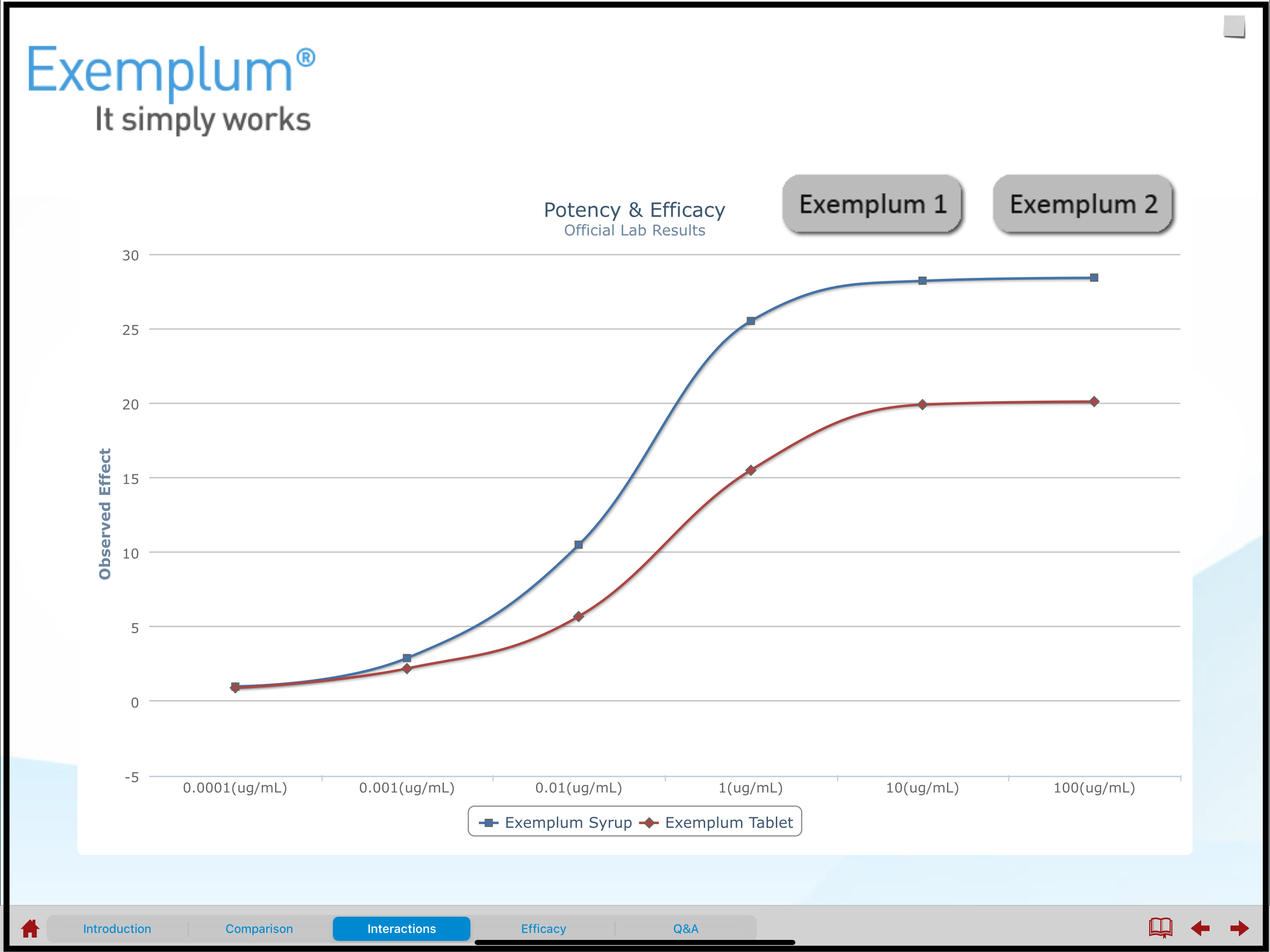Click syrup data point at 100(ug/mL)
This screenshot has width=1270, height=952.
point(1094,278)
